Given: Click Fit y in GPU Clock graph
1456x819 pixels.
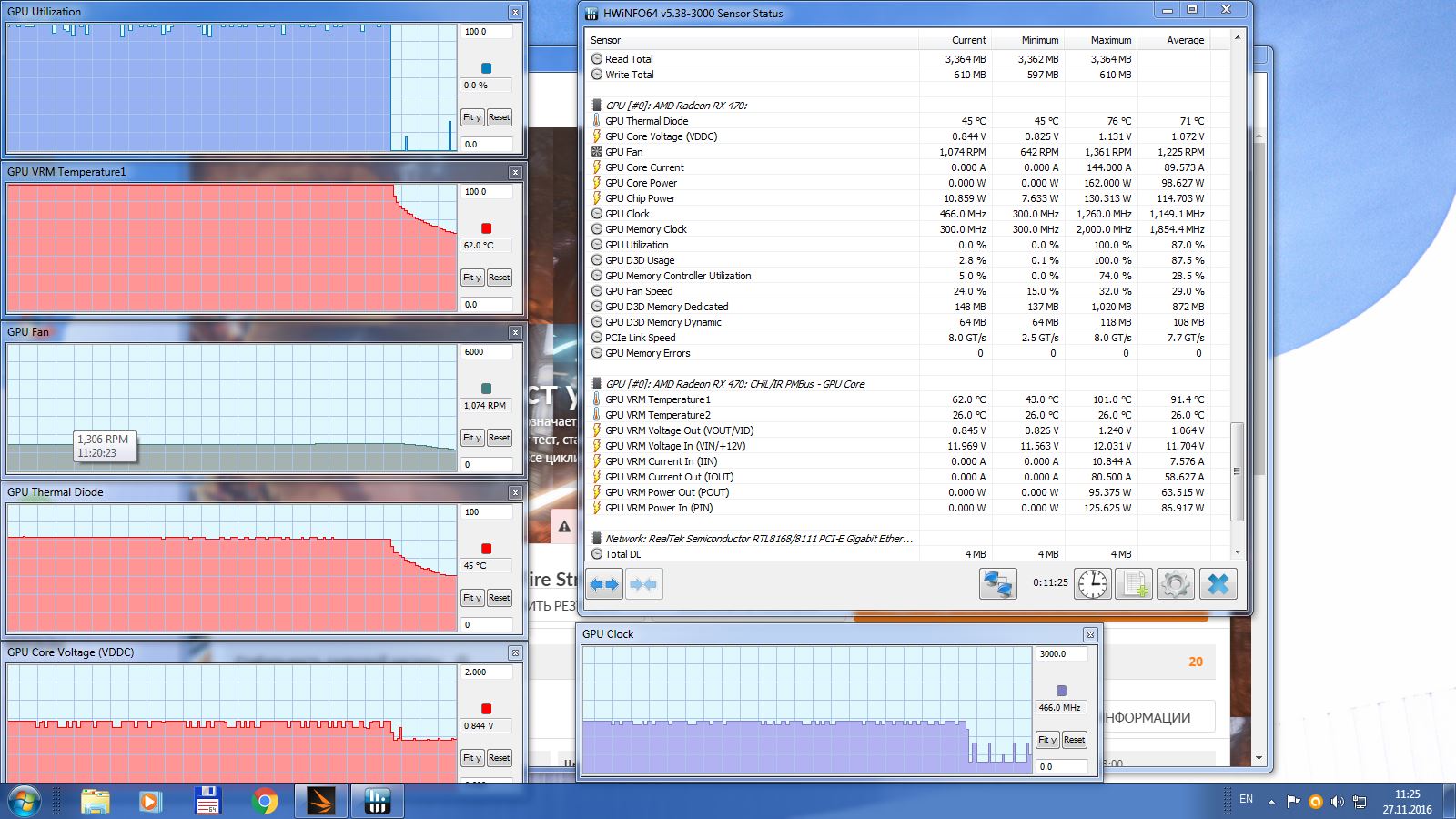Looking at the screenshot, I should [x=1047, y=740].
